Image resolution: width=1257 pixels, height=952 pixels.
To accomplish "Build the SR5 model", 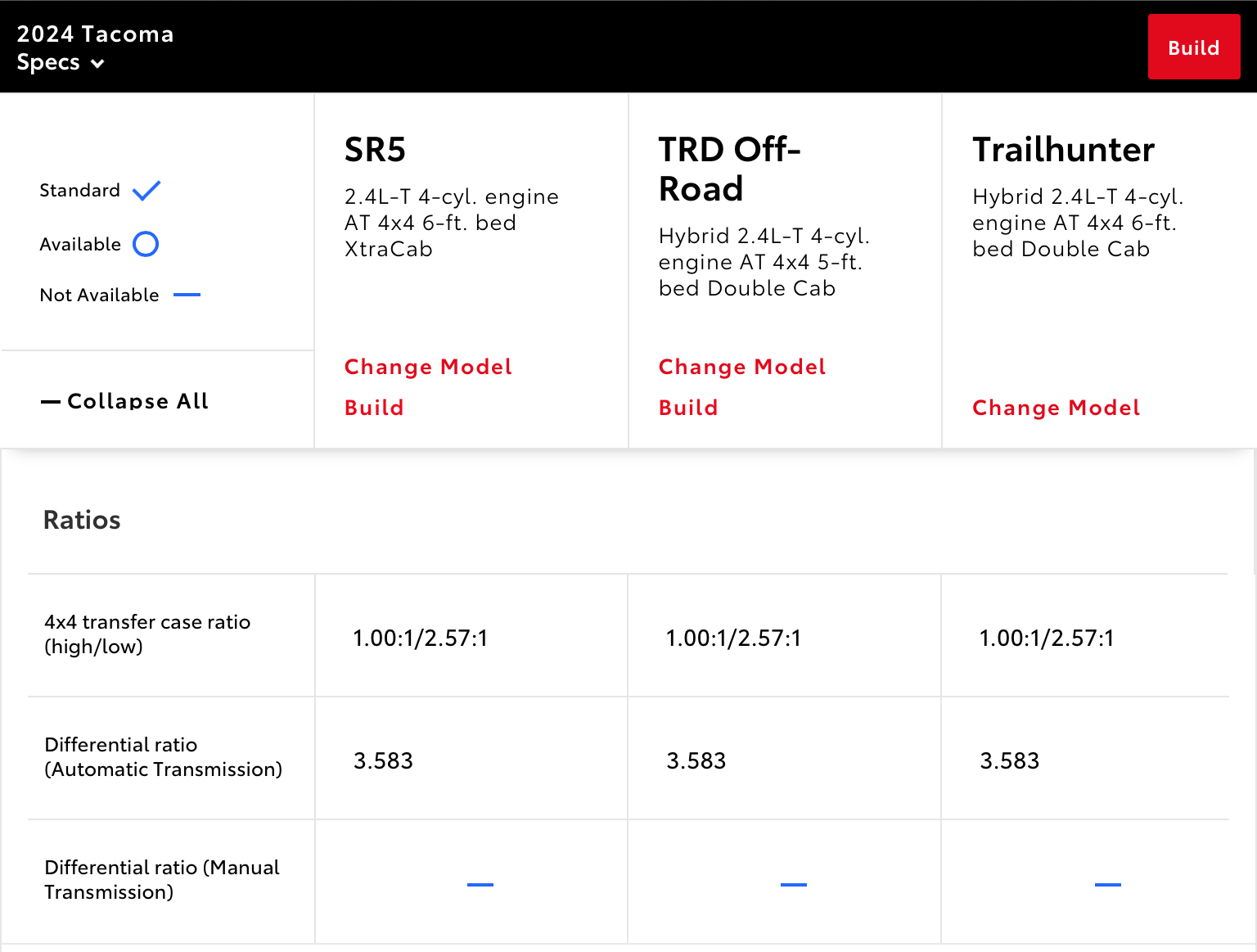I will click(x=374, y=408).
